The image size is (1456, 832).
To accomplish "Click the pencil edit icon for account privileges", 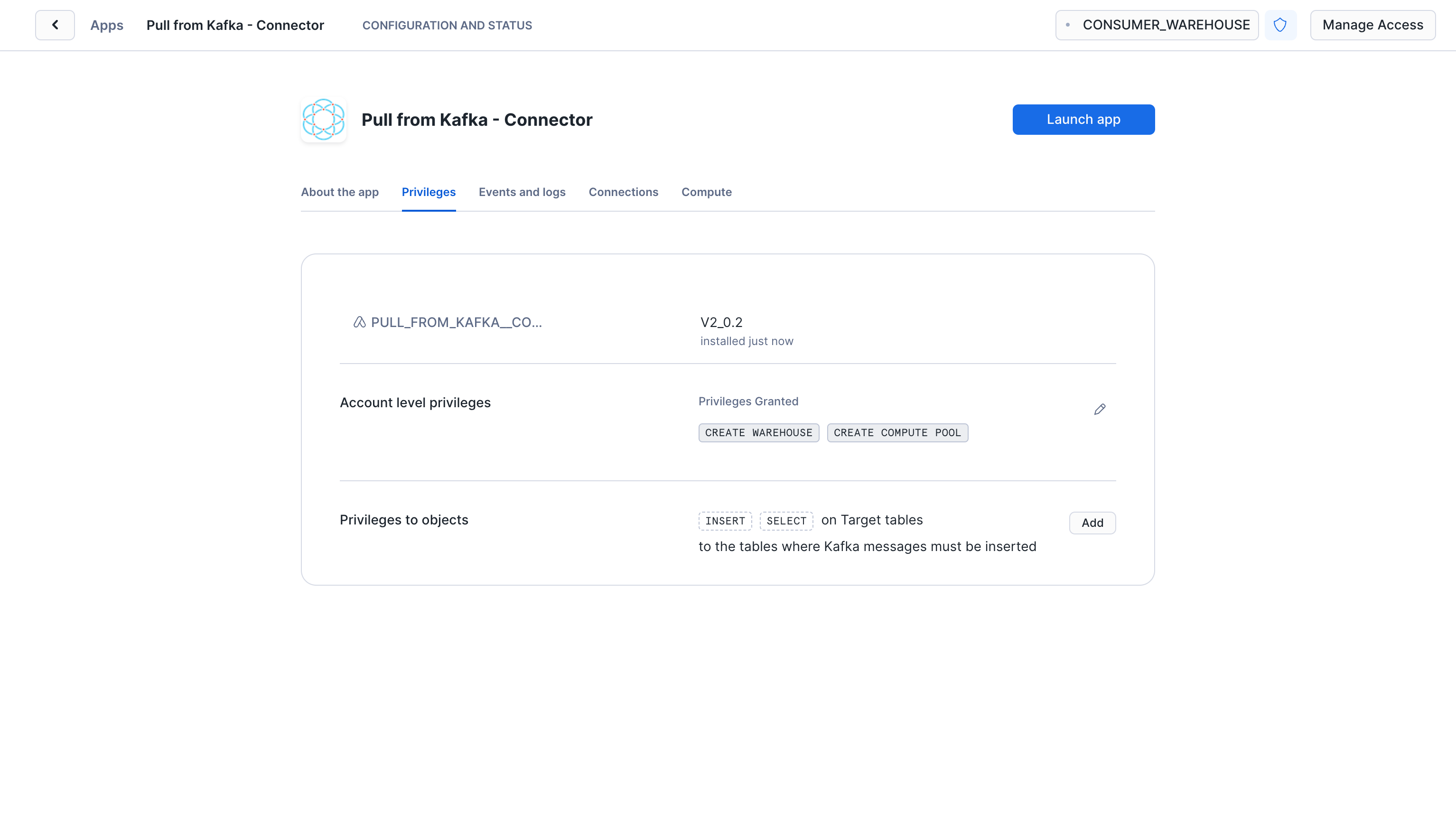I will pos(1099,409).
